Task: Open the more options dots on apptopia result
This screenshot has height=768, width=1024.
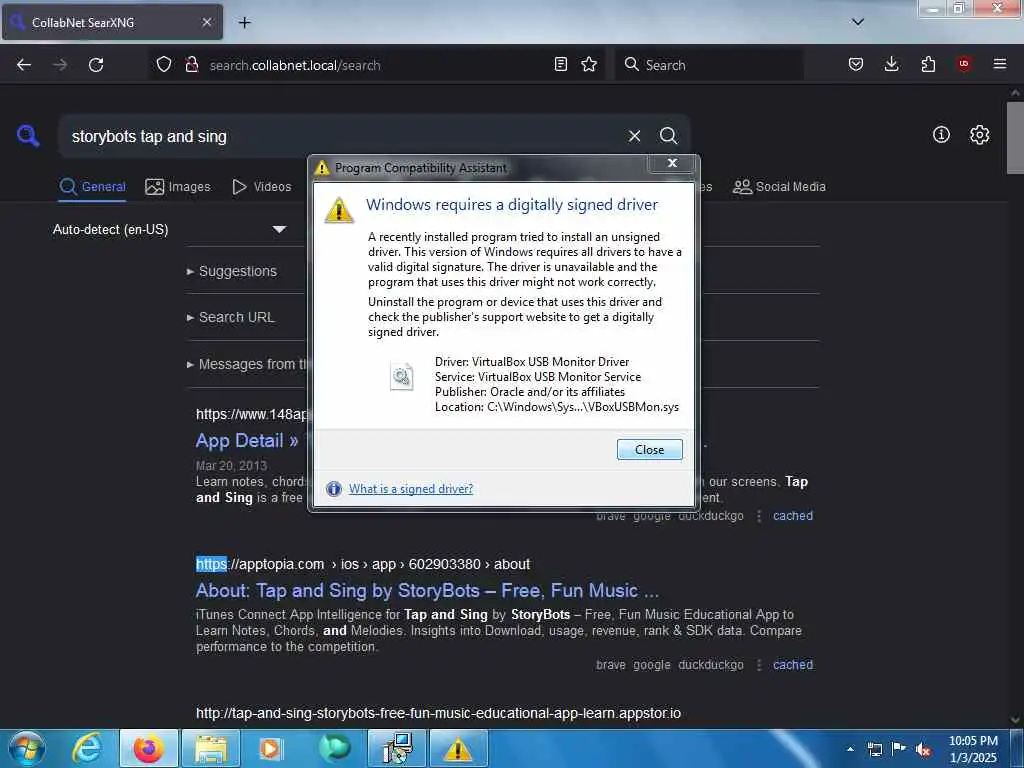Action: click(758, 665)
